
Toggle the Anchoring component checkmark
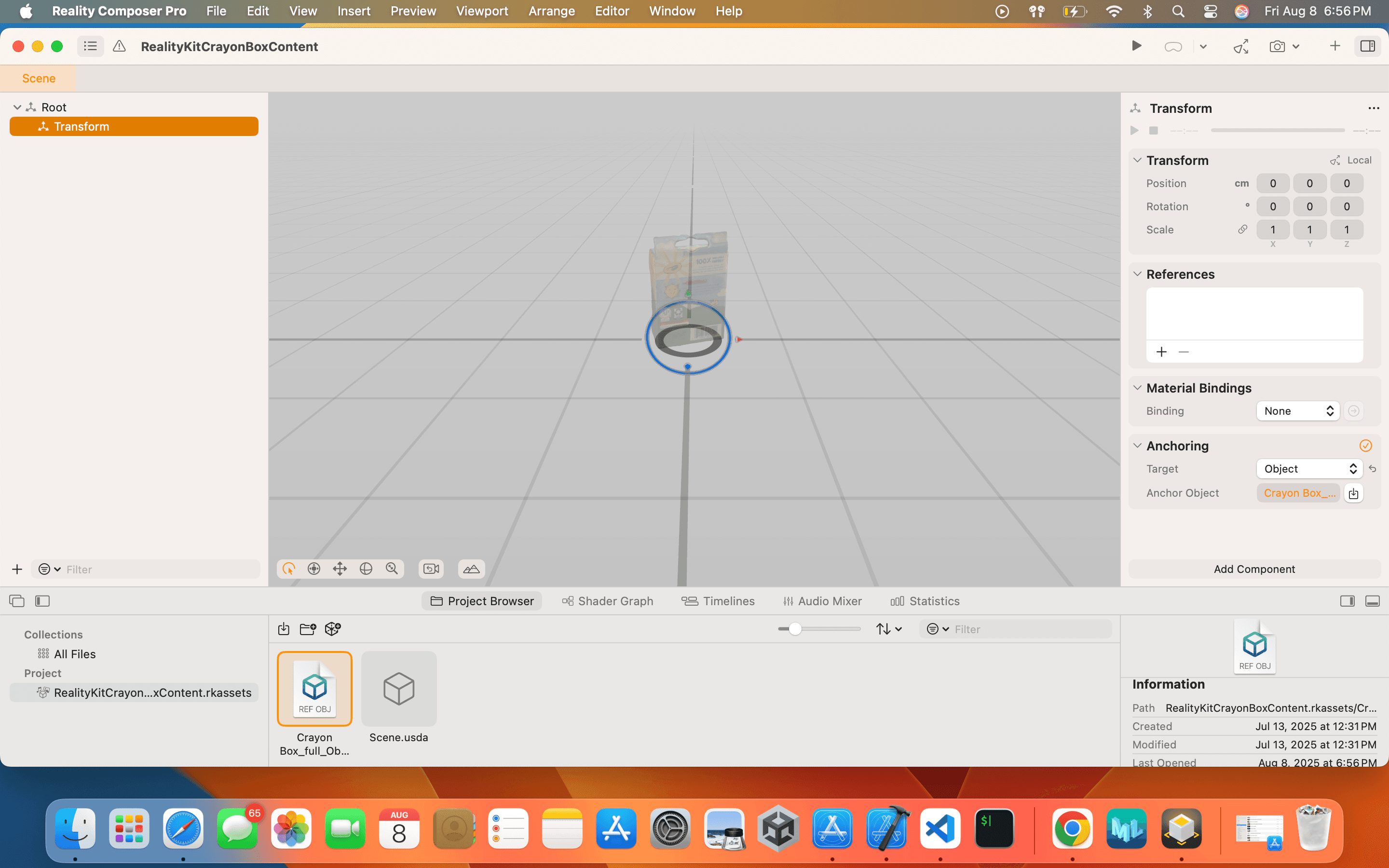1365,446
